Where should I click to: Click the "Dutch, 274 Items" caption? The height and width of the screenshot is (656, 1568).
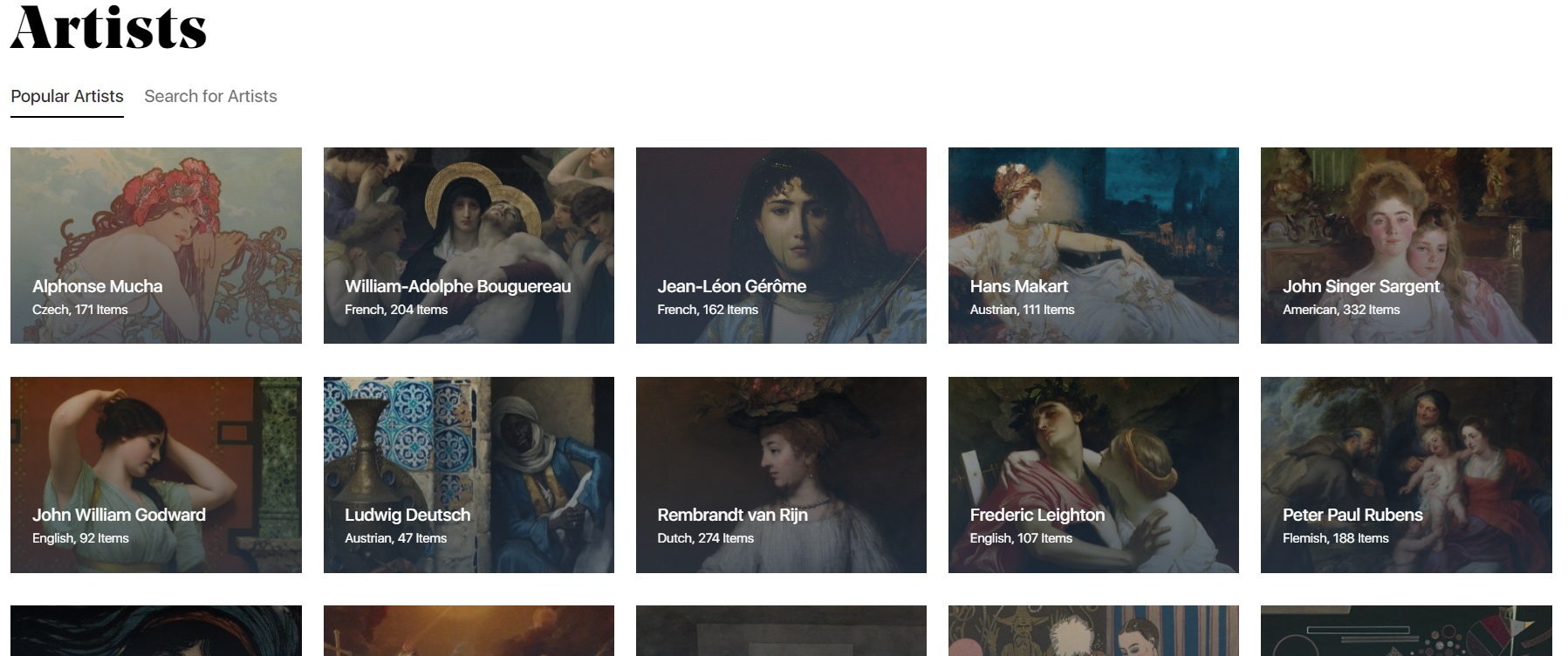705,538
